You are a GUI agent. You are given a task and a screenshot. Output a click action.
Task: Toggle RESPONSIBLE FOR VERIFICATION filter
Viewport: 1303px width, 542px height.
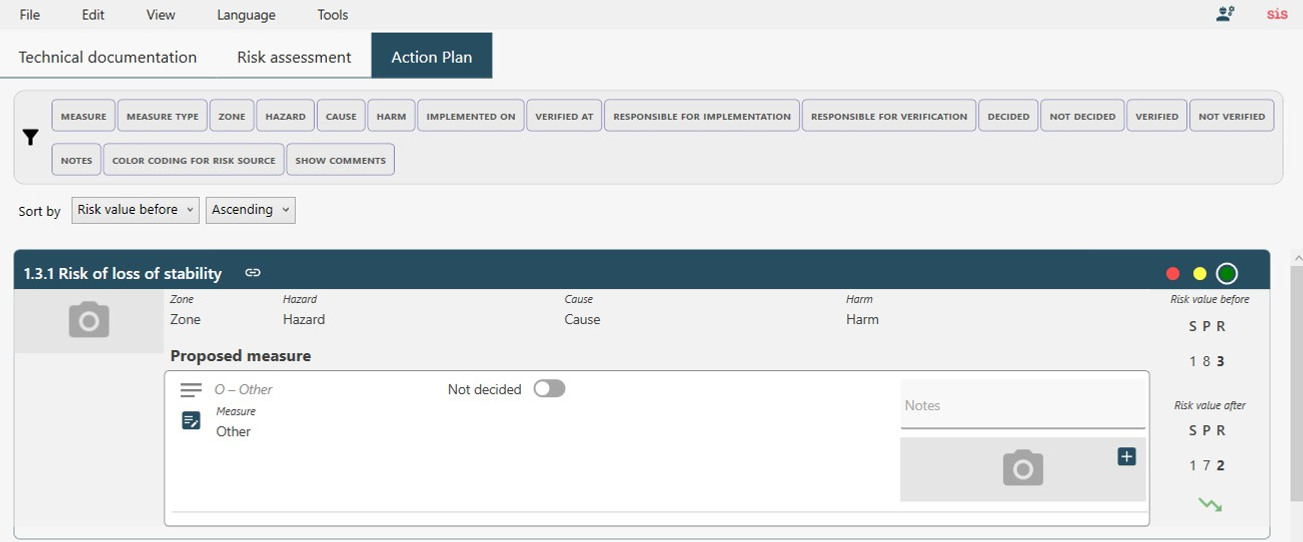(889, 116)
